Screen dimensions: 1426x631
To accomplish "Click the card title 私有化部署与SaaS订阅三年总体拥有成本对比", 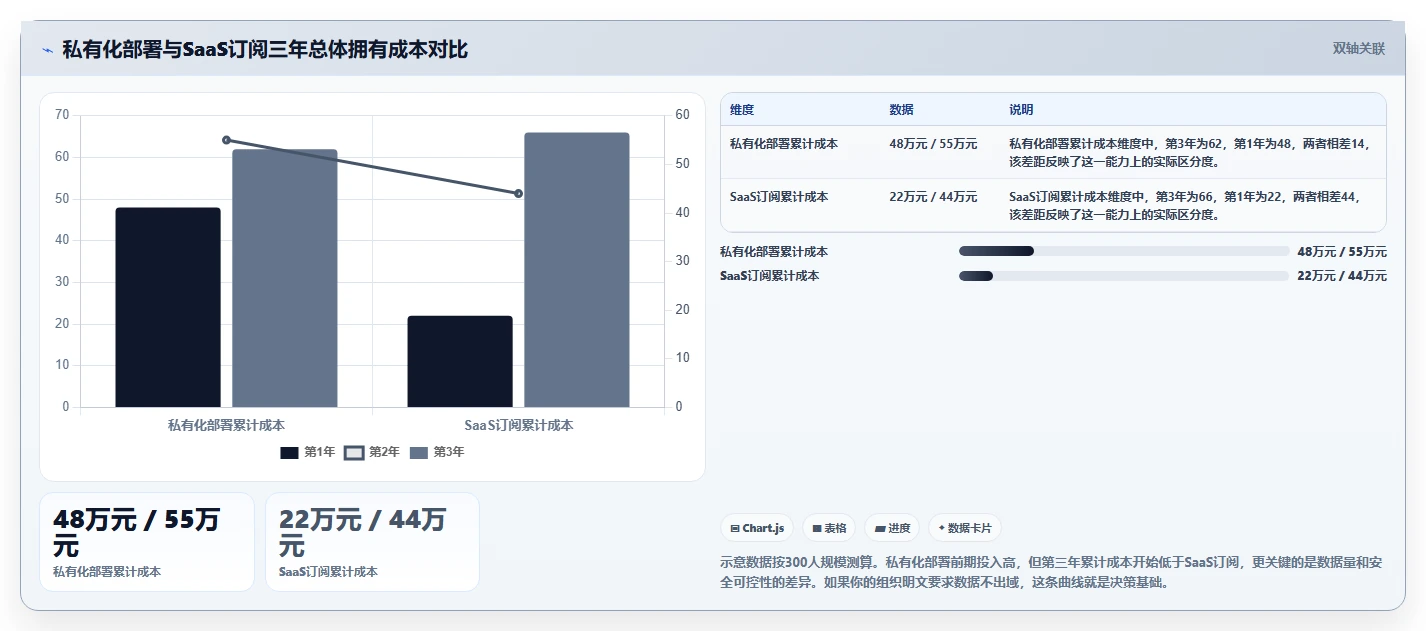I will pyautogui.click(x=265, y=50).
